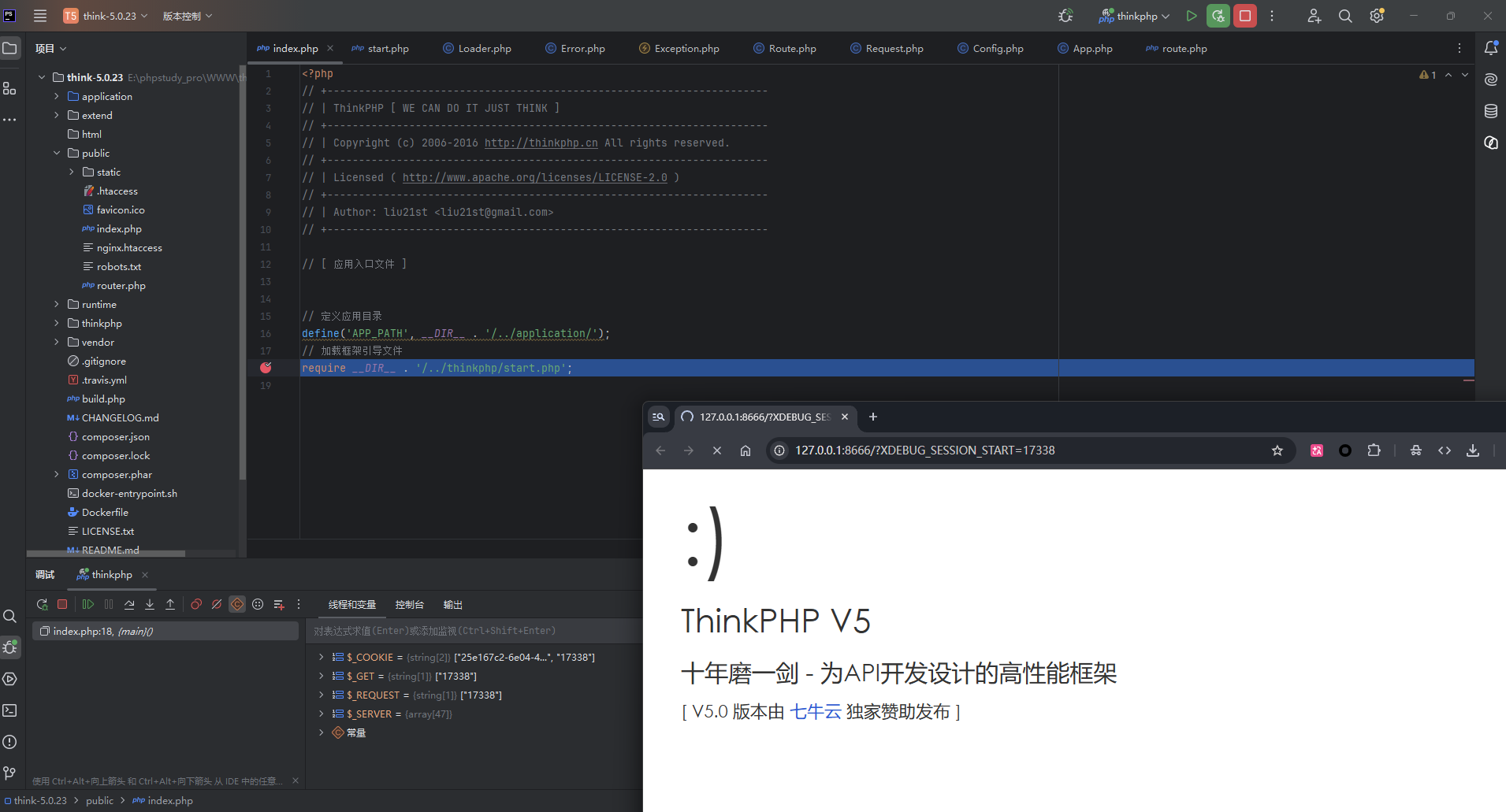Viewport: 1506px width, 812px height.
Task: Open Code With Me user icon
Action: click(1314, 16)
